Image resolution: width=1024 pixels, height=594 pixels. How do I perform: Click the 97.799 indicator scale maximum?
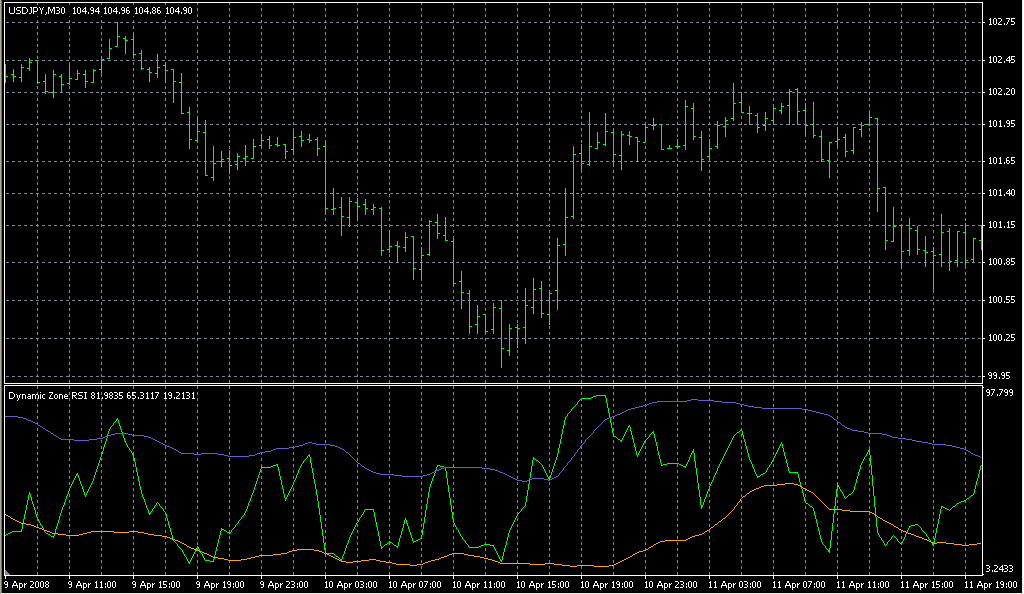click(x=1000, y=393)
